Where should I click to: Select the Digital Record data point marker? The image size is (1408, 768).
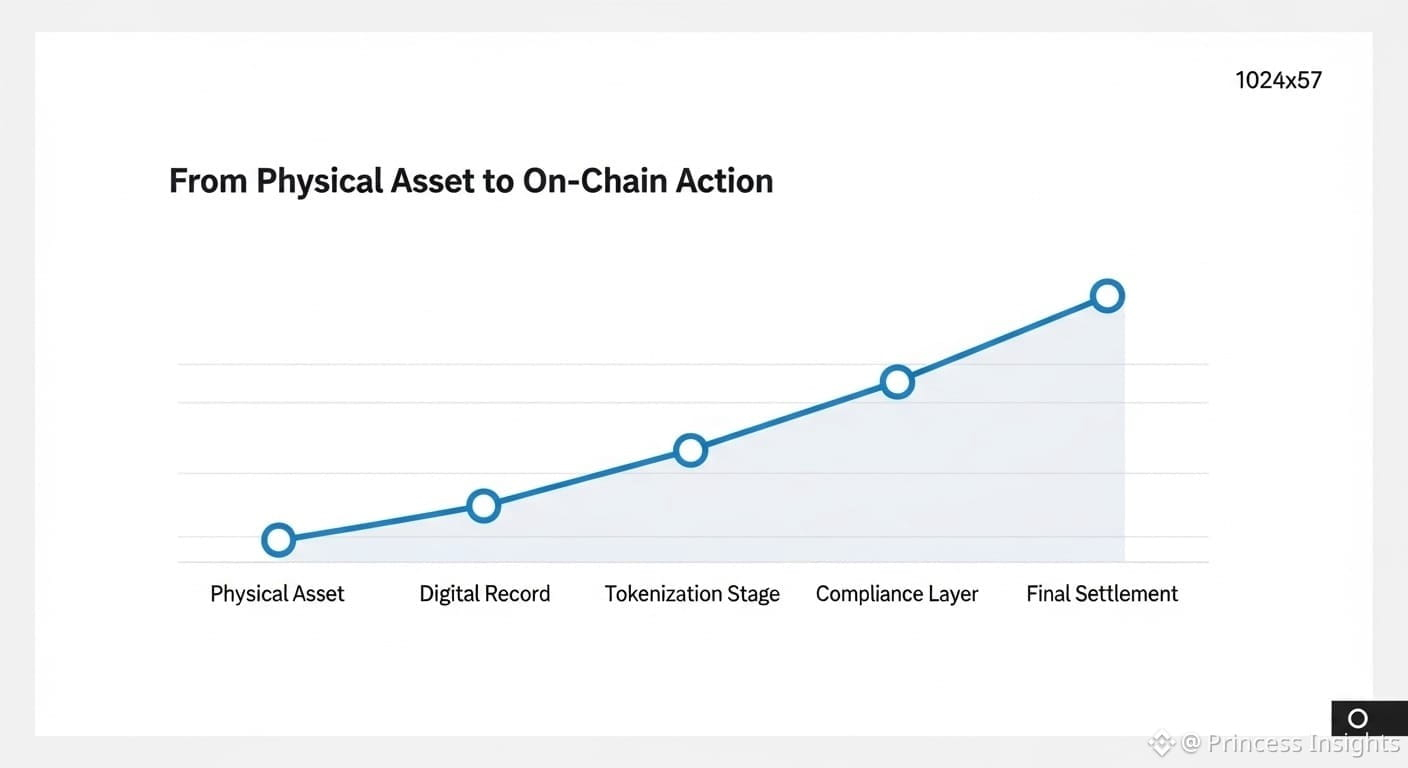[x=483, y=506]
